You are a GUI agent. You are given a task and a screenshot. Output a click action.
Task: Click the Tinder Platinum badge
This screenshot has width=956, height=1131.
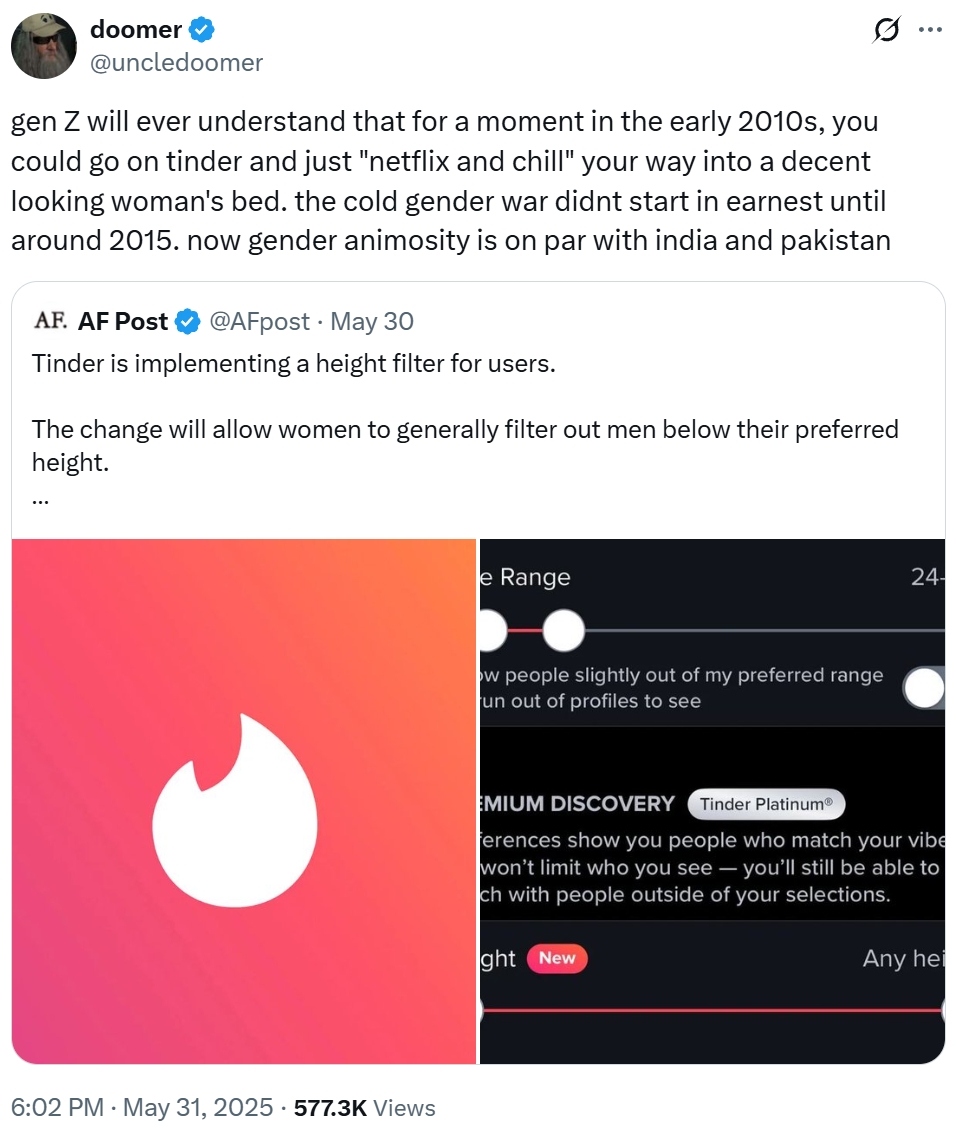click(766, 804)
